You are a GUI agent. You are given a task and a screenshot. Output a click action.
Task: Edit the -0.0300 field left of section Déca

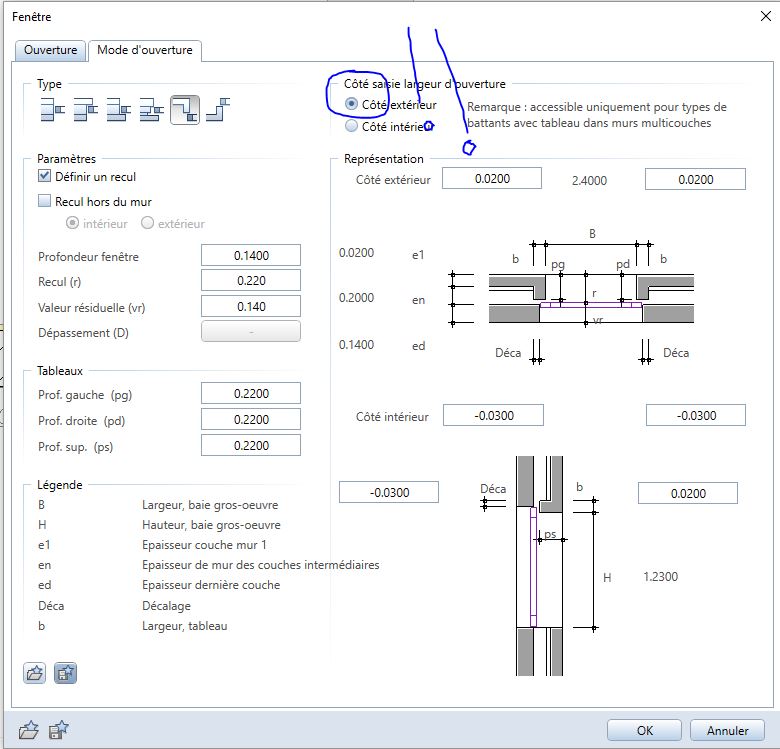(389, 492)
